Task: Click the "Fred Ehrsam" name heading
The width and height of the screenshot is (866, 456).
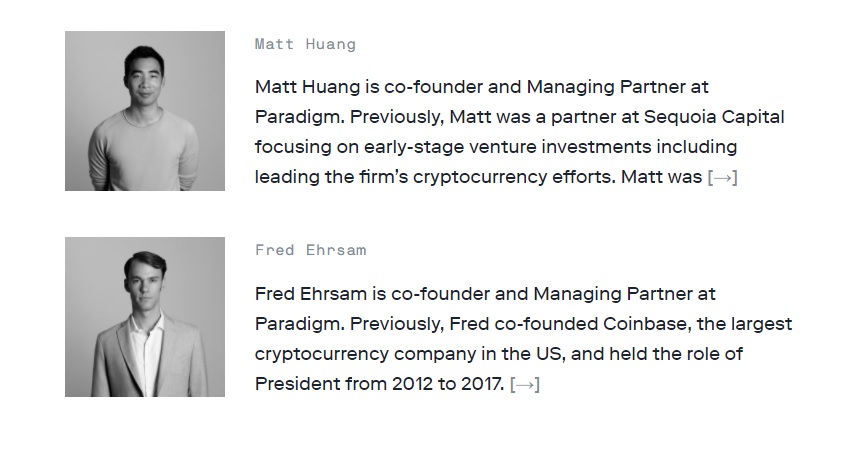Action: [311, 250]
